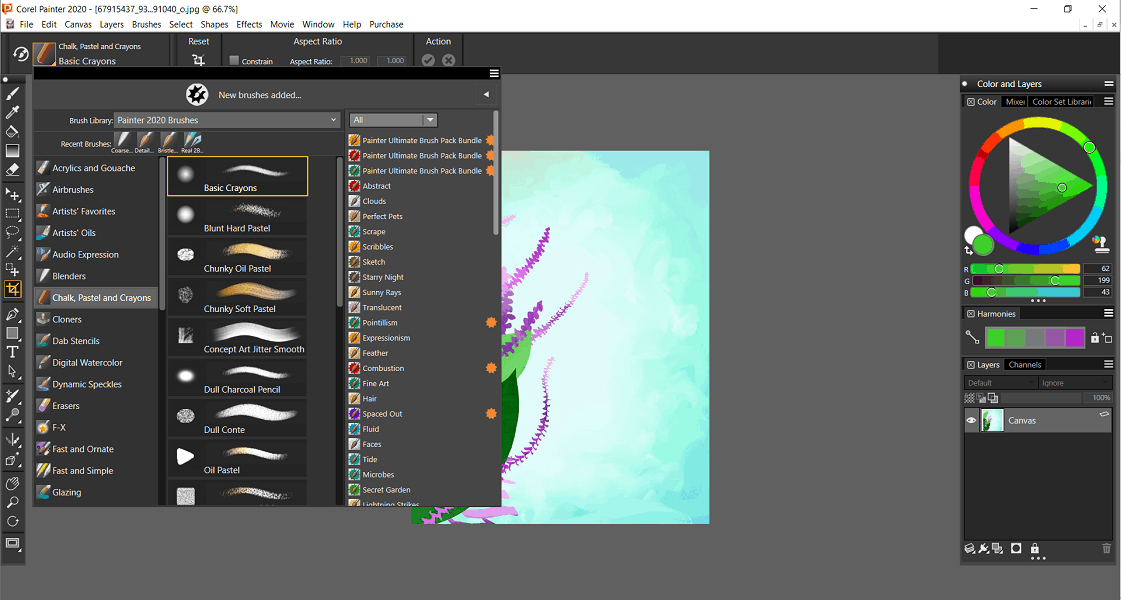Click the layer lock icon in Layers panel

point(1034,549)
